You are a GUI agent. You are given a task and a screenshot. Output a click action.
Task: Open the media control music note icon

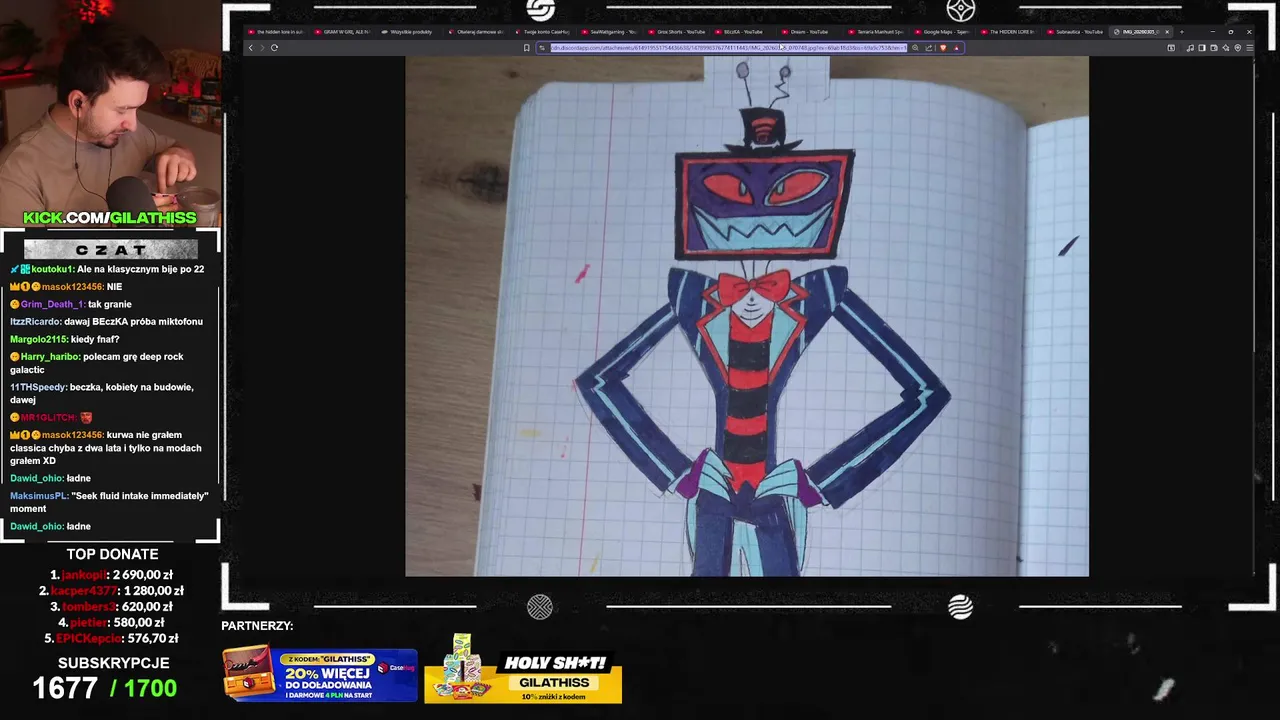pos(1190,48)
